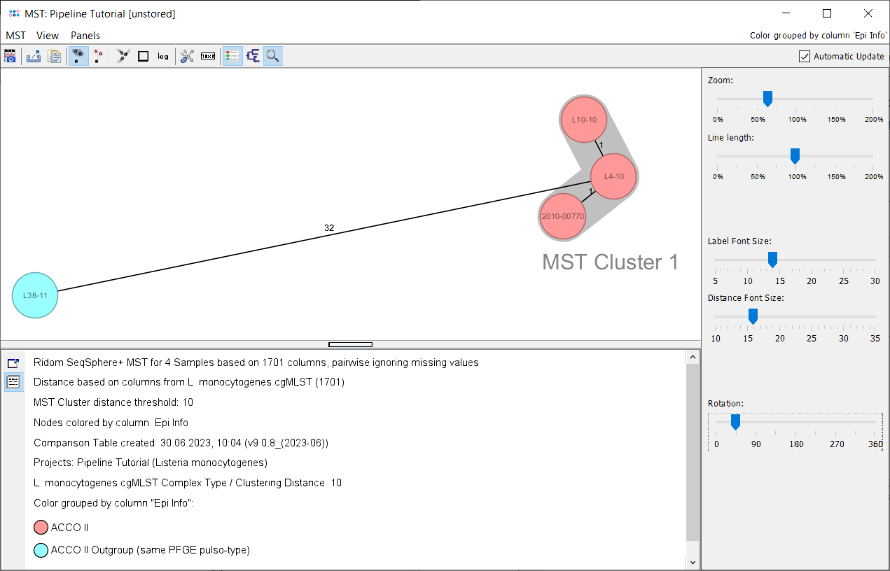Click the horizontal split pane handle
Viewport: 890px width, 571px height.
tap(351, 345)
